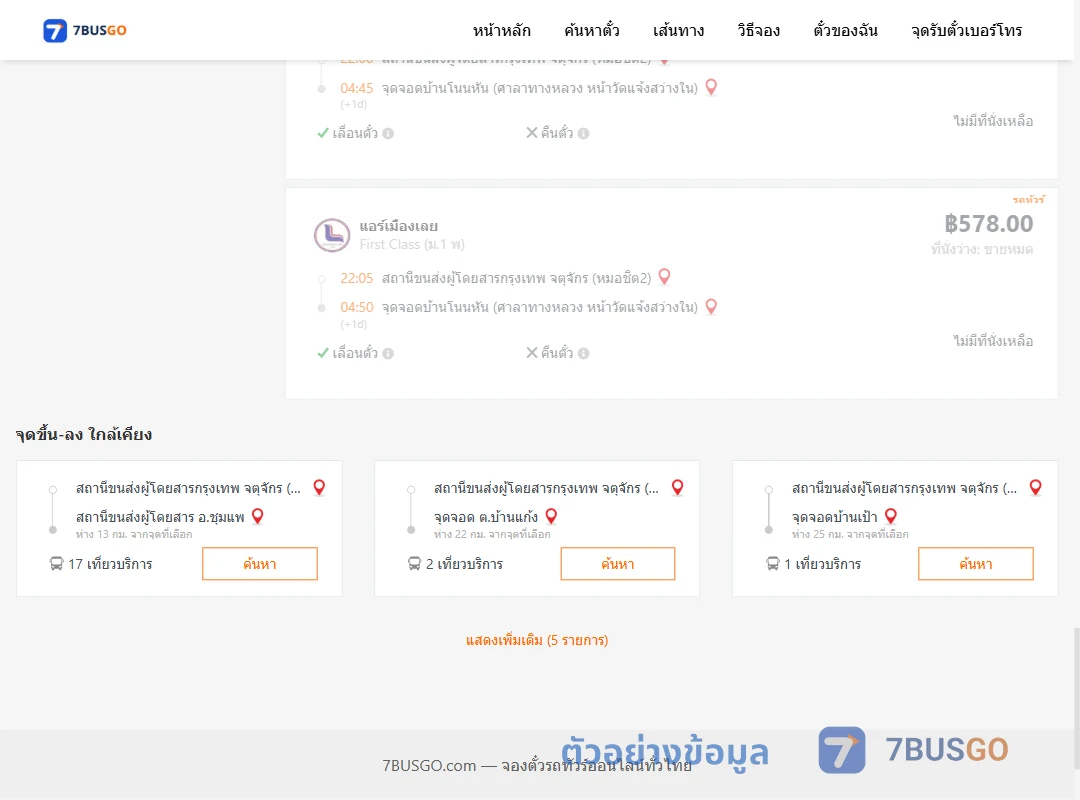The image size is (1080, 800).
Task: Open map pin for 04:45 arrival stop
Action: [x=711, y=87]
